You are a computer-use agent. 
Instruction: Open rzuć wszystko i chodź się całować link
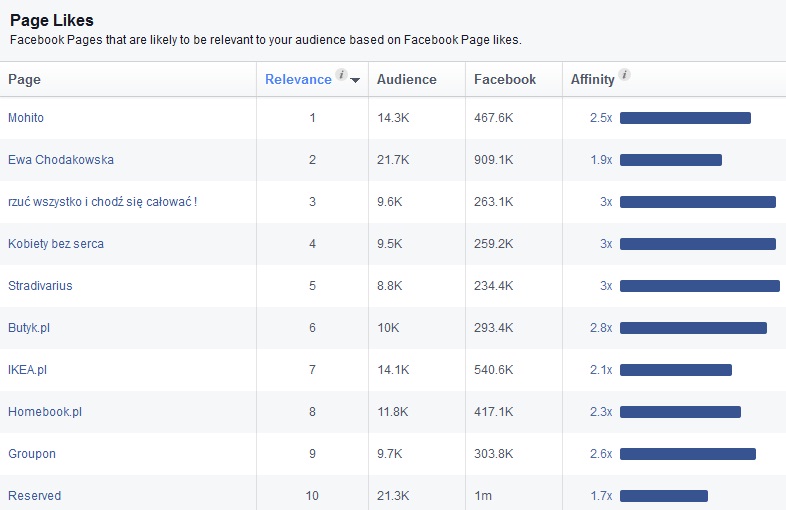click(102, 202)
